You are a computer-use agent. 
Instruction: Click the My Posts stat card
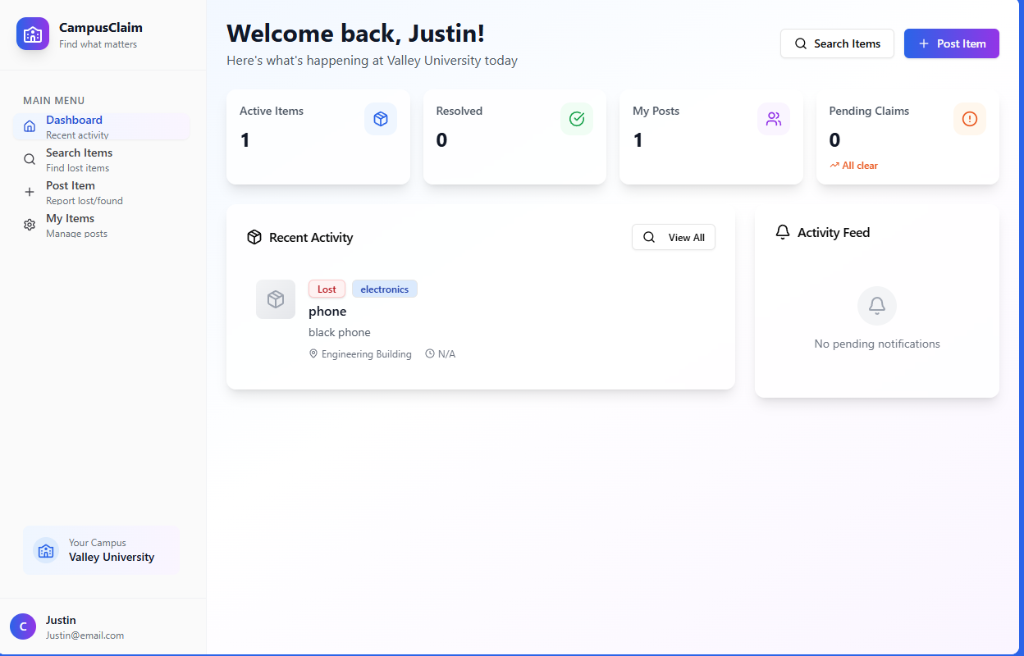click(711, 137)
